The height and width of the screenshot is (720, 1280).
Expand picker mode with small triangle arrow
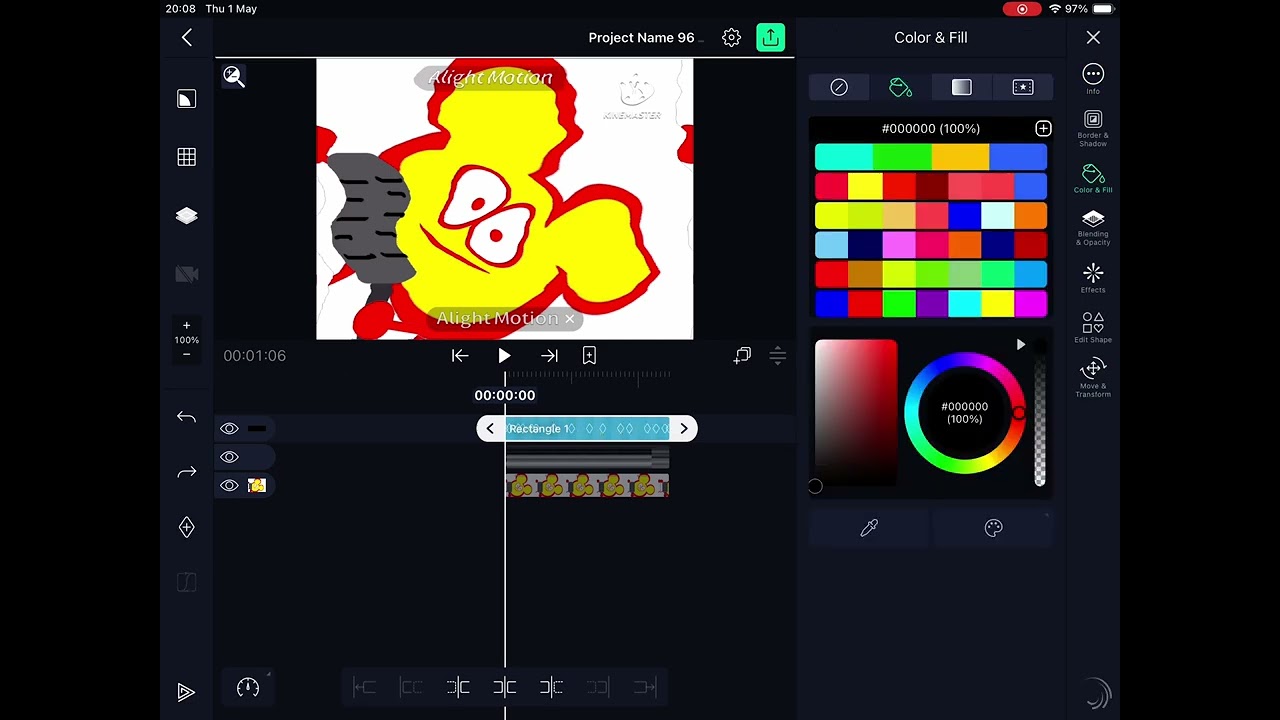point(1020,345)
